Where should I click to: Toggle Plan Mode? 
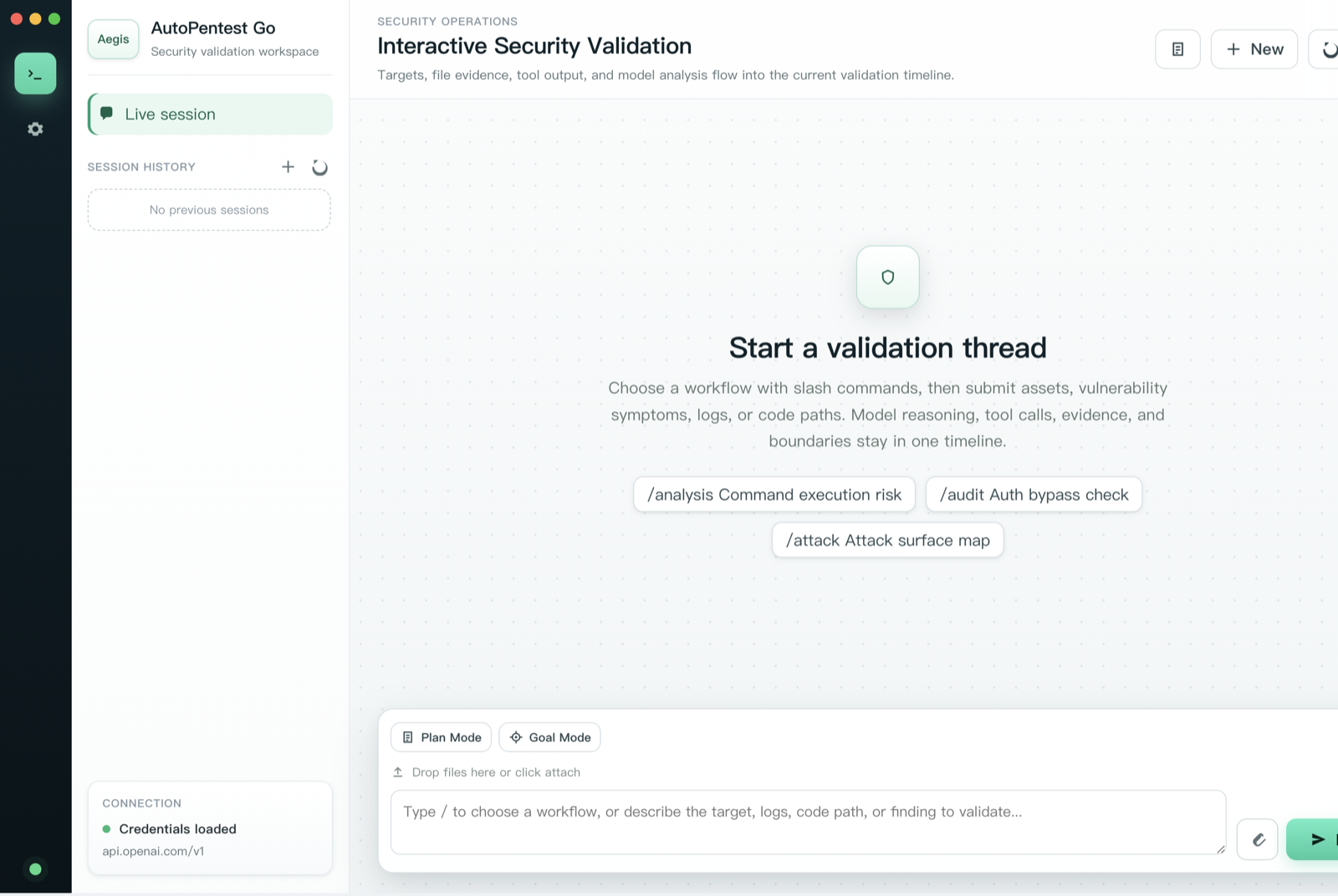[441, 737]
